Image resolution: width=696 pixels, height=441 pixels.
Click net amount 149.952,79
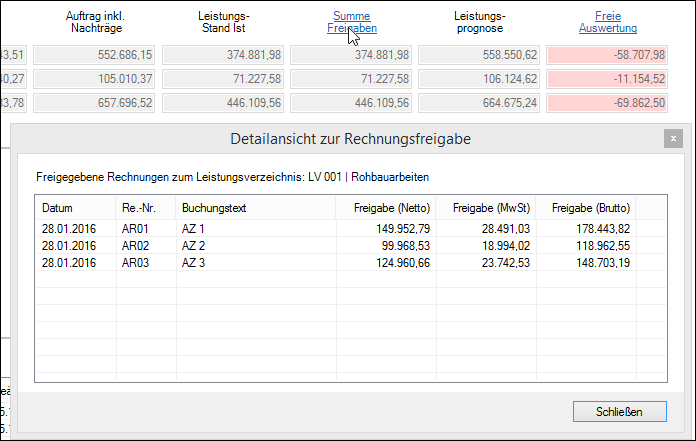(x=403, y=229)
